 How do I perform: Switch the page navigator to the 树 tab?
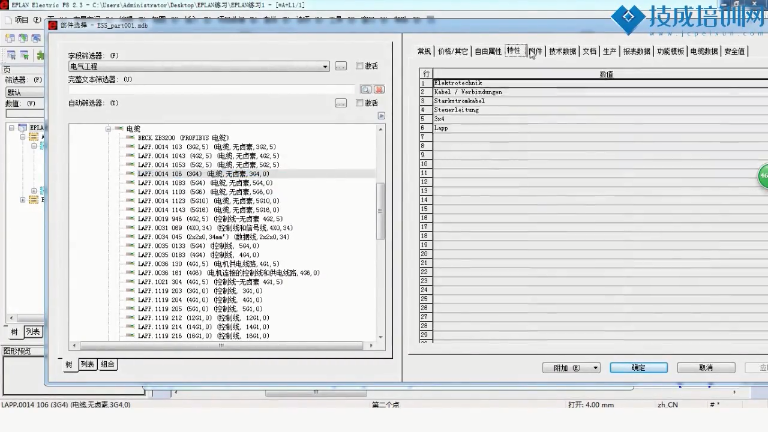(x=14, y=332)
